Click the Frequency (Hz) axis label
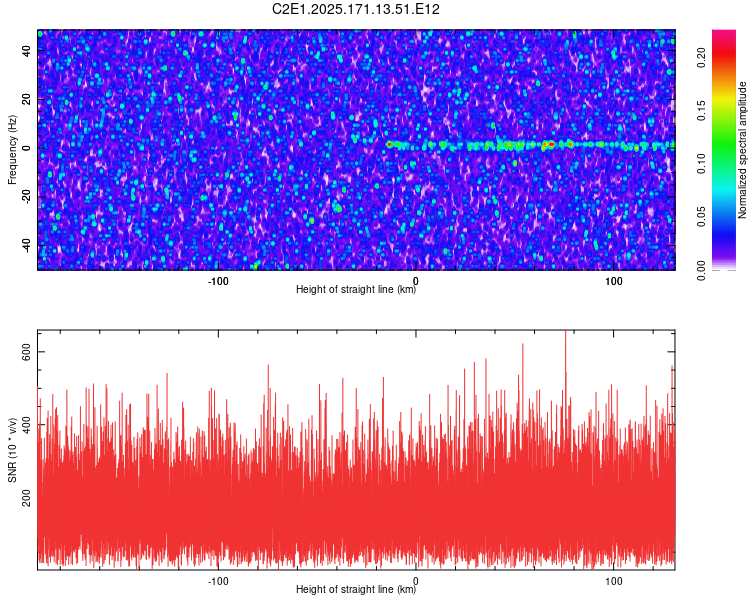Viewport: 750px width, 600px height. (12, 150)
